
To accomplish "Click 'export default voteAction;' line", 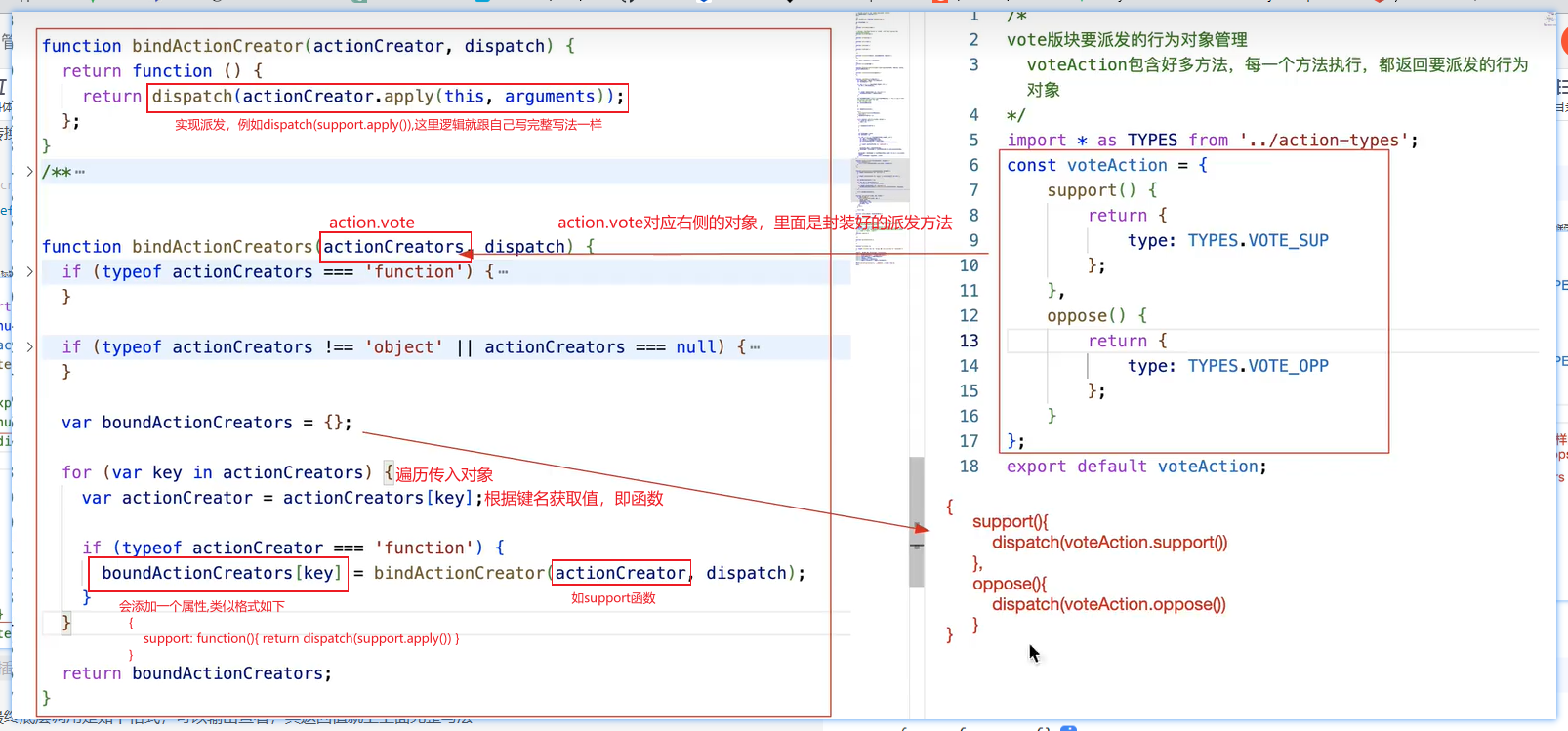I will (x=1136, y=467).
